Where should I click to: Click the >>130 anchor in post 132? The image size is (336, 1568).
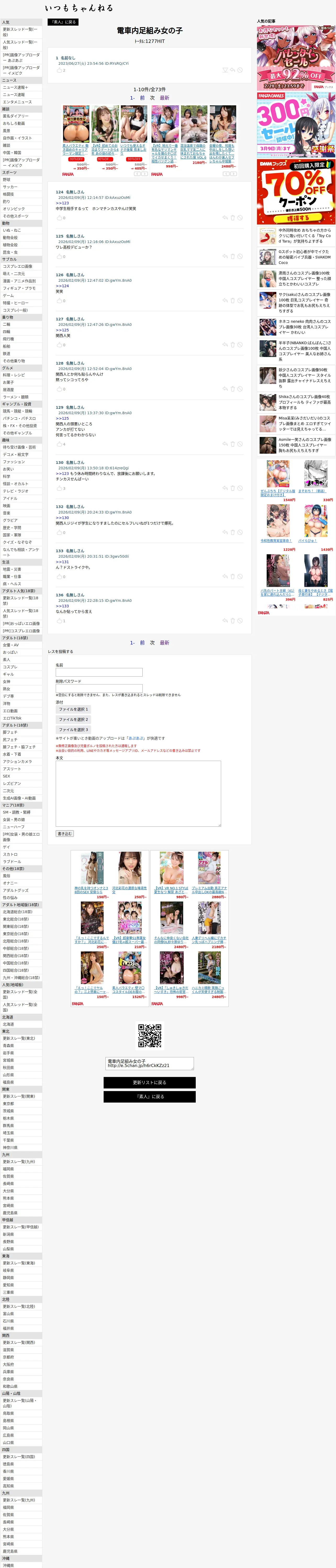pos(62,518)
